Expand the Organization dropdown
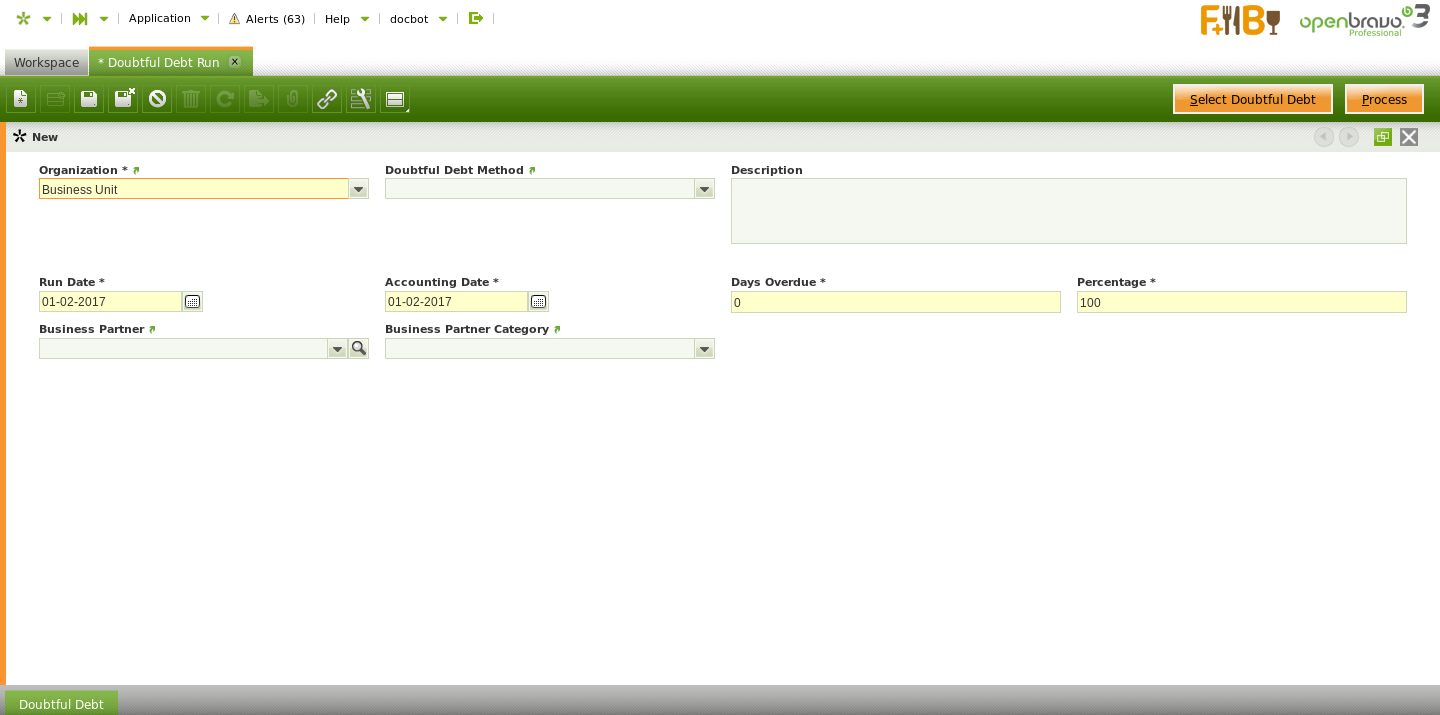The width and height of the screenshot is (1440, 715). [x=358, y=189]
